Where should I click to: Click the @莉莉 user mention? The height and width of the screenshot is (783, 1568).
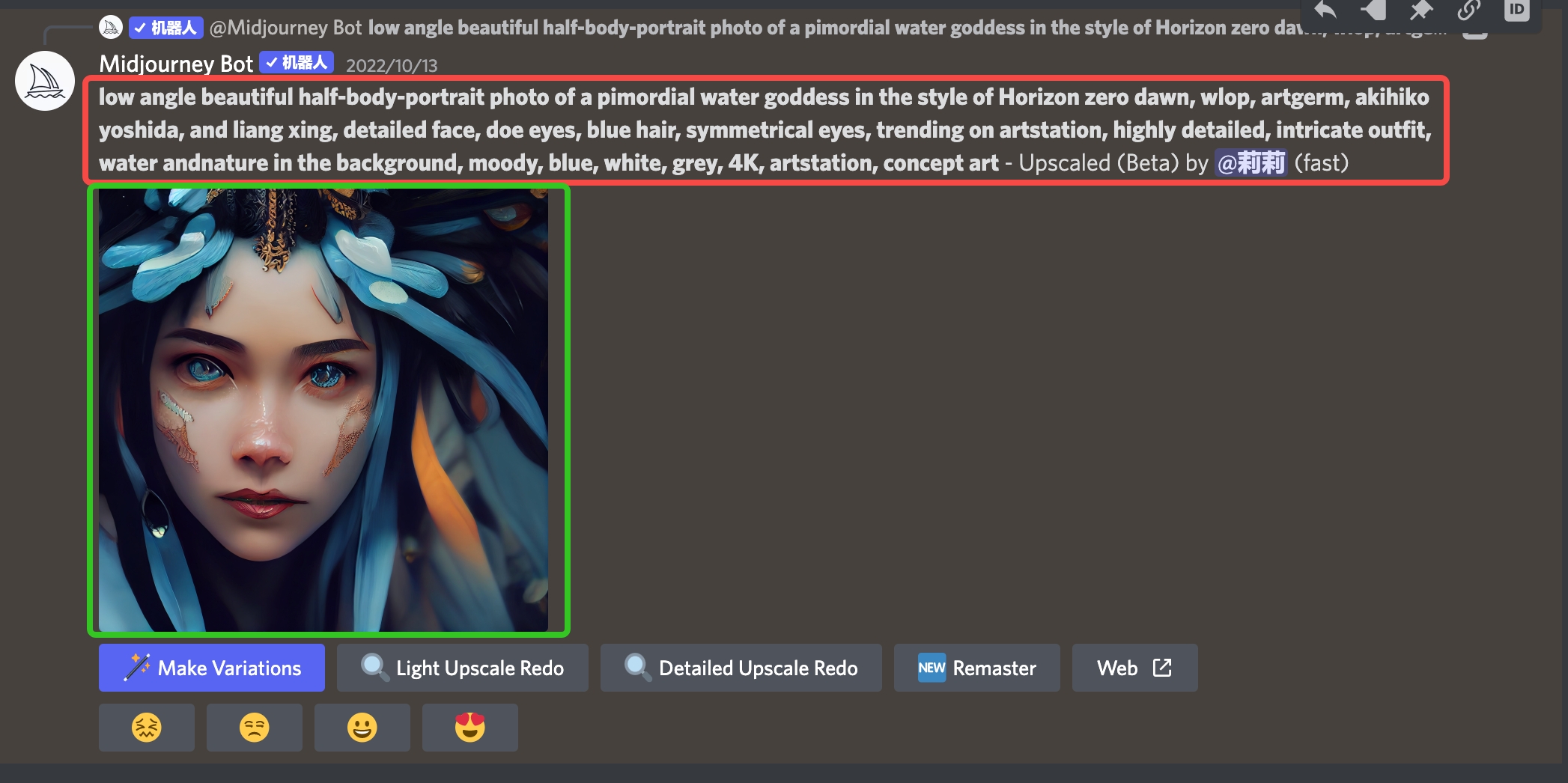(x=1251, y=162)
